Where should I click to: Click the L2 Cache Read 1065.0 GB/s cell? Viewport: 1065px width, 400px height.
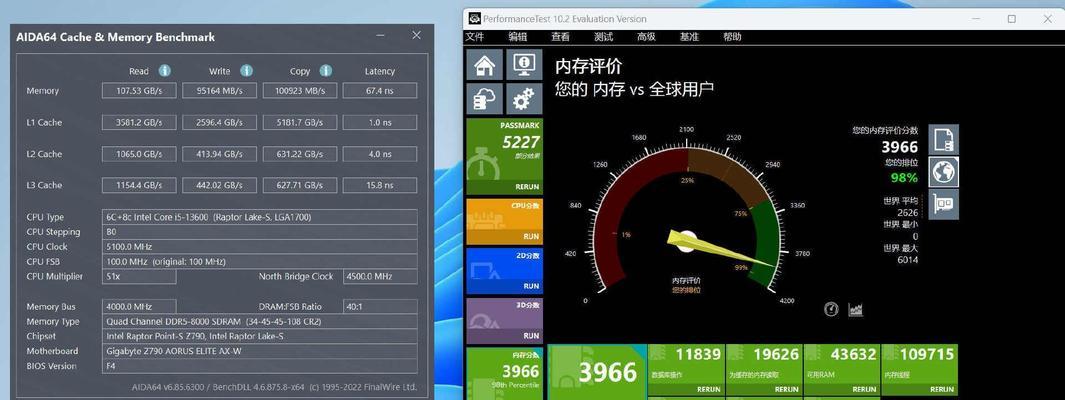139,153
